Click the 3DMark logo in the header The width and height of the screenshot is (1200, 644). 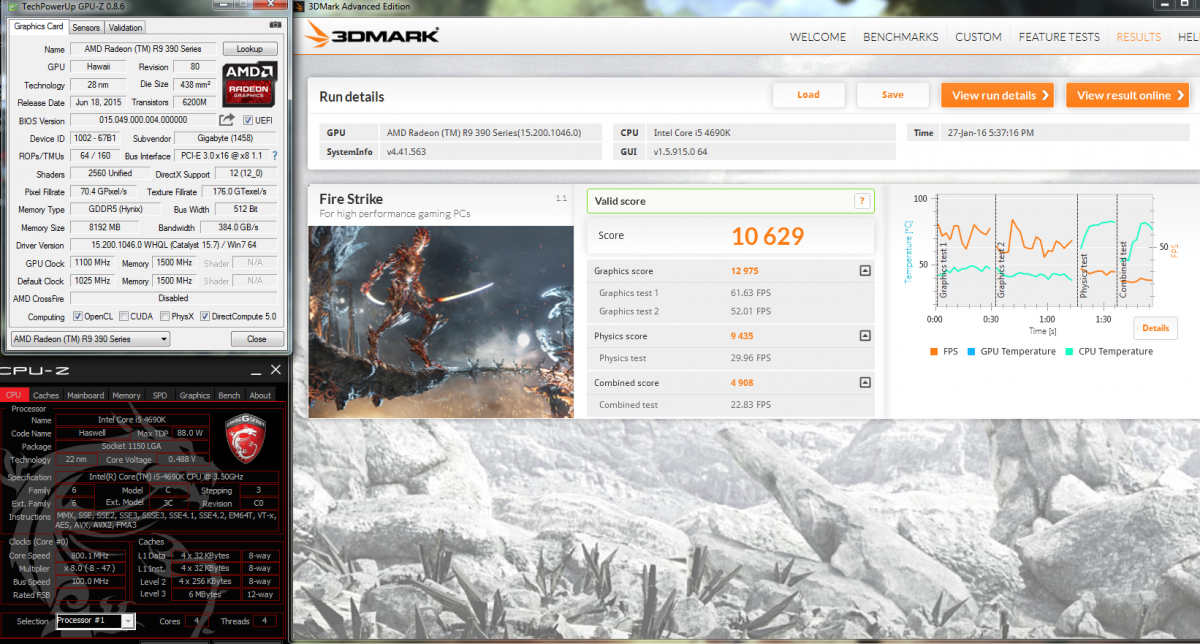[x=373, y=36]
